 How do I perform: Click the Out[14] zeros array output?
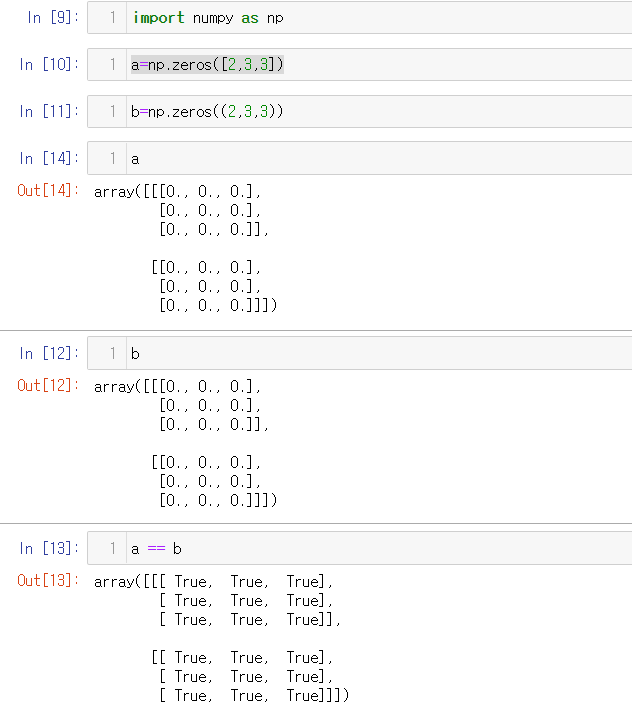point(186,248)
